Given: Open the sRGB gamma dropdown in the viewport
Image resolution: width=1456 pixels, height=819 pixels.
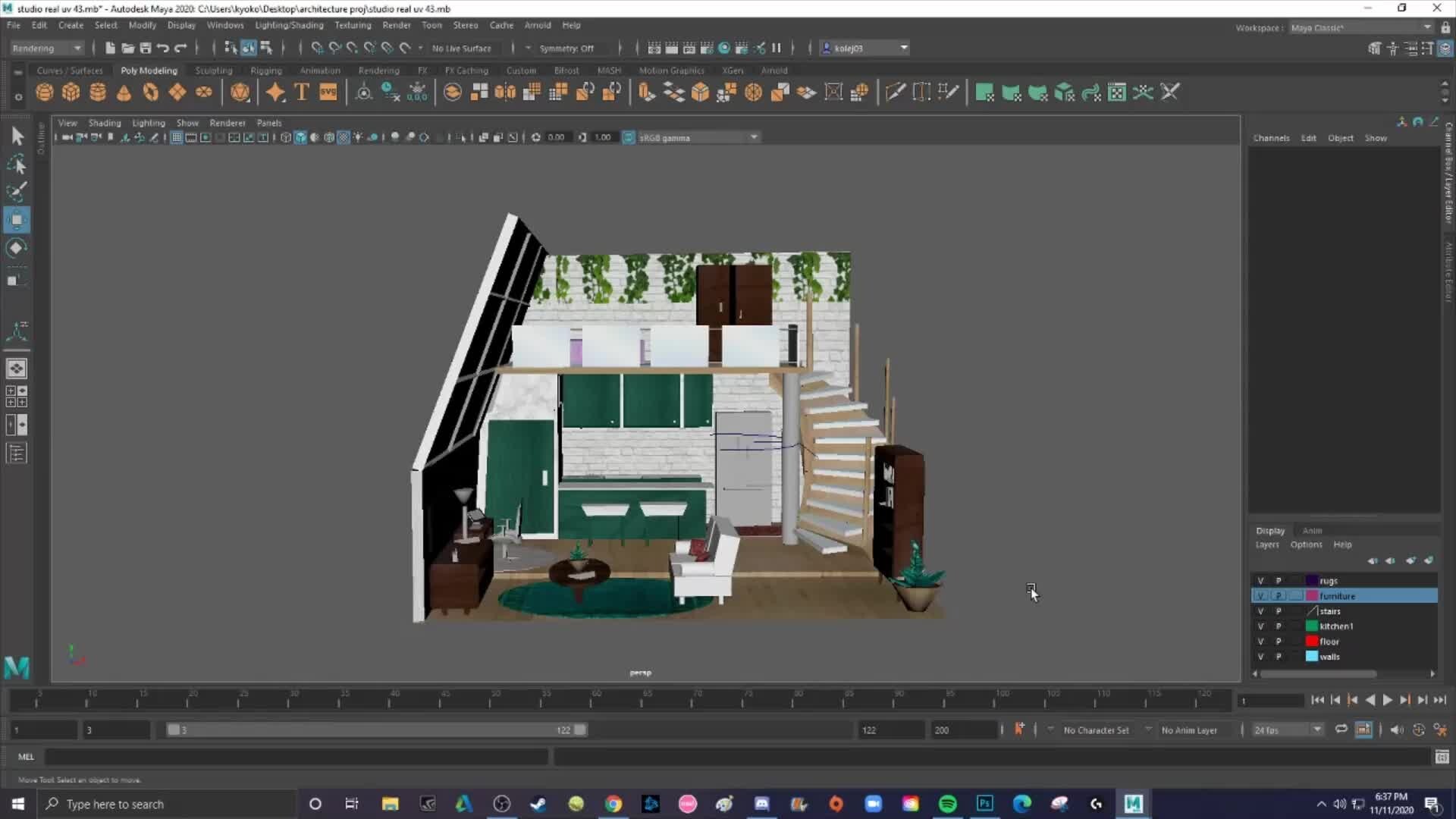Looking at the screenshot, I should click(x=752, y=137).
